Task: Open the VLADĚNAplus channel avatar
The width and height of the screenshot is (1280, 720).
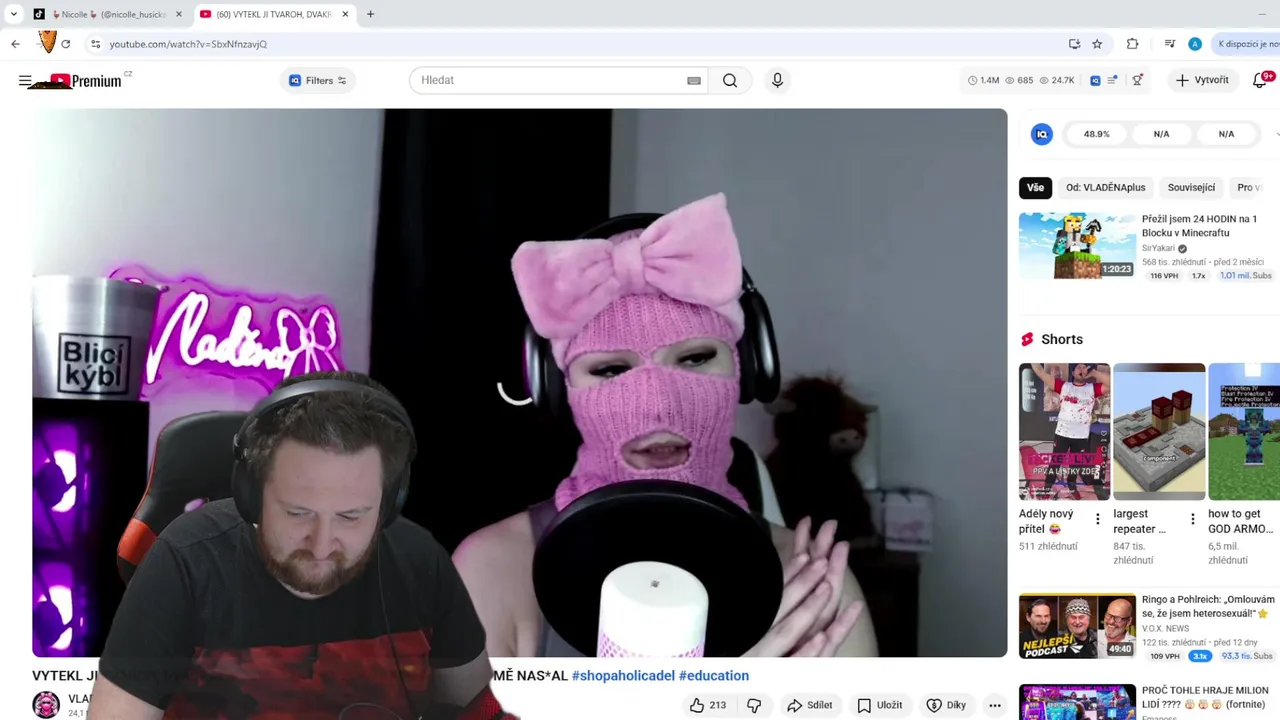Action: click(x=46, y=705)
